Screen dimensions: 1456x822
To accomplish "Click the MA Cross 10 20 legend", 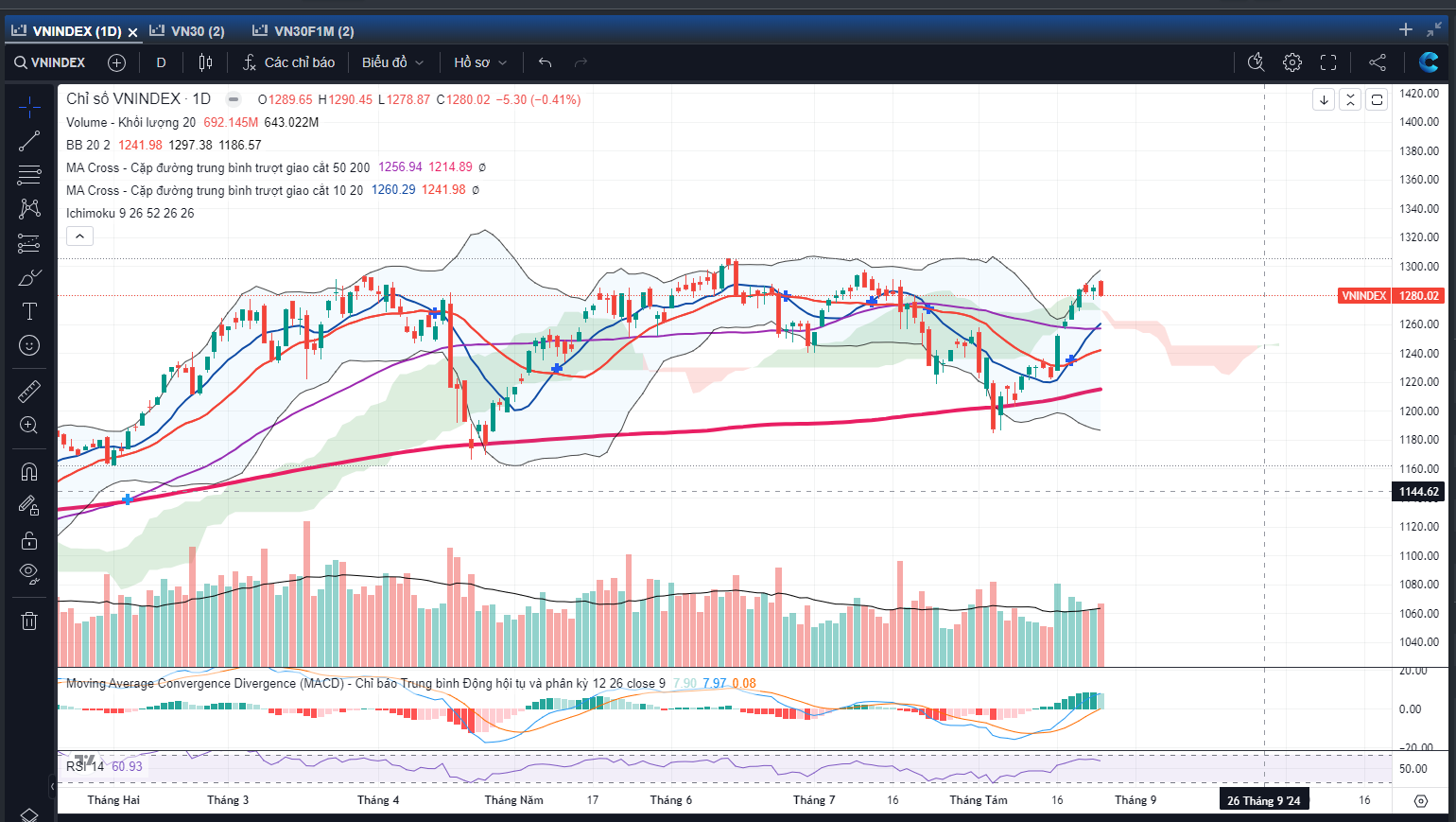I will (x=215, y=190).
